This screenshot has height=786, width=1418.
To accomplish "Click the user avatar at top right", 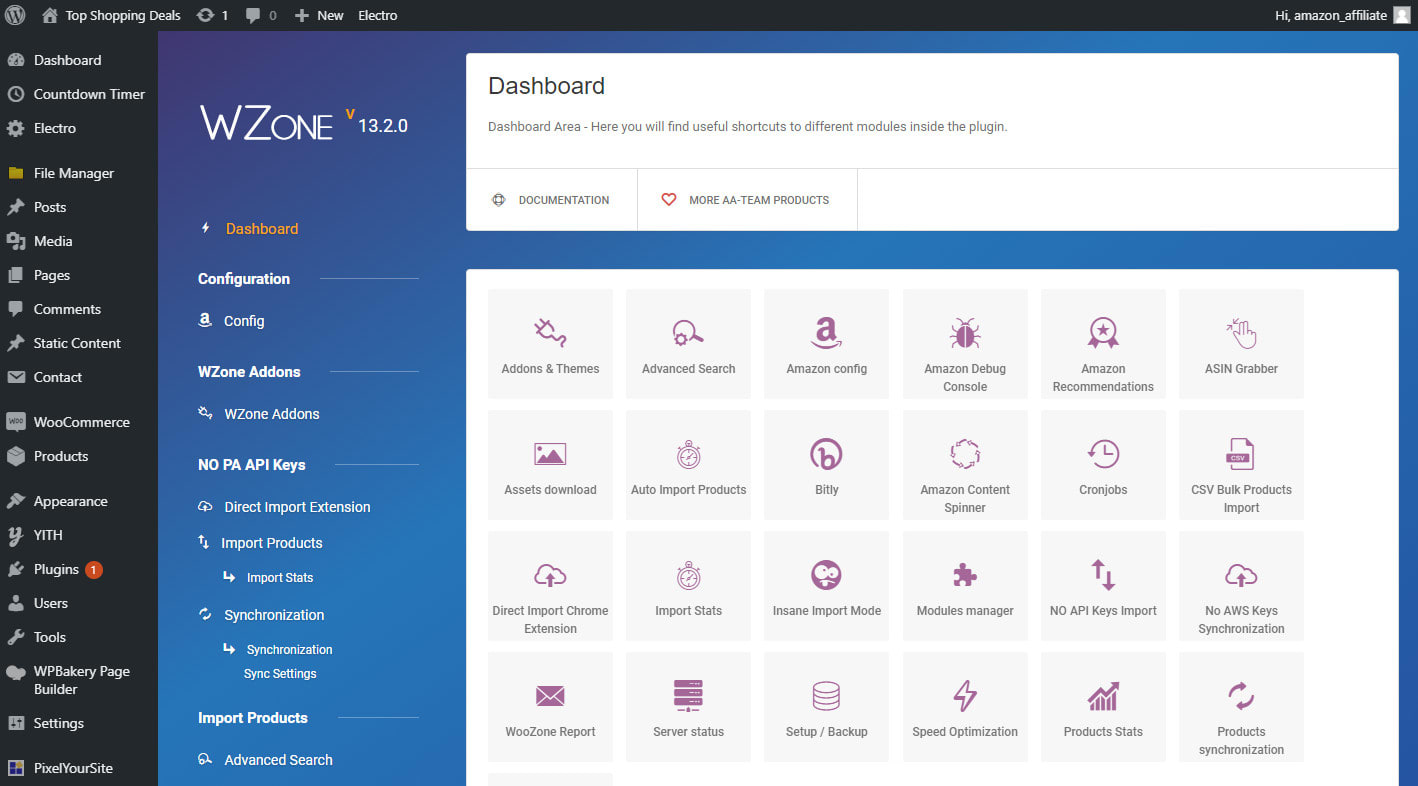I will tap(1401, 15).
